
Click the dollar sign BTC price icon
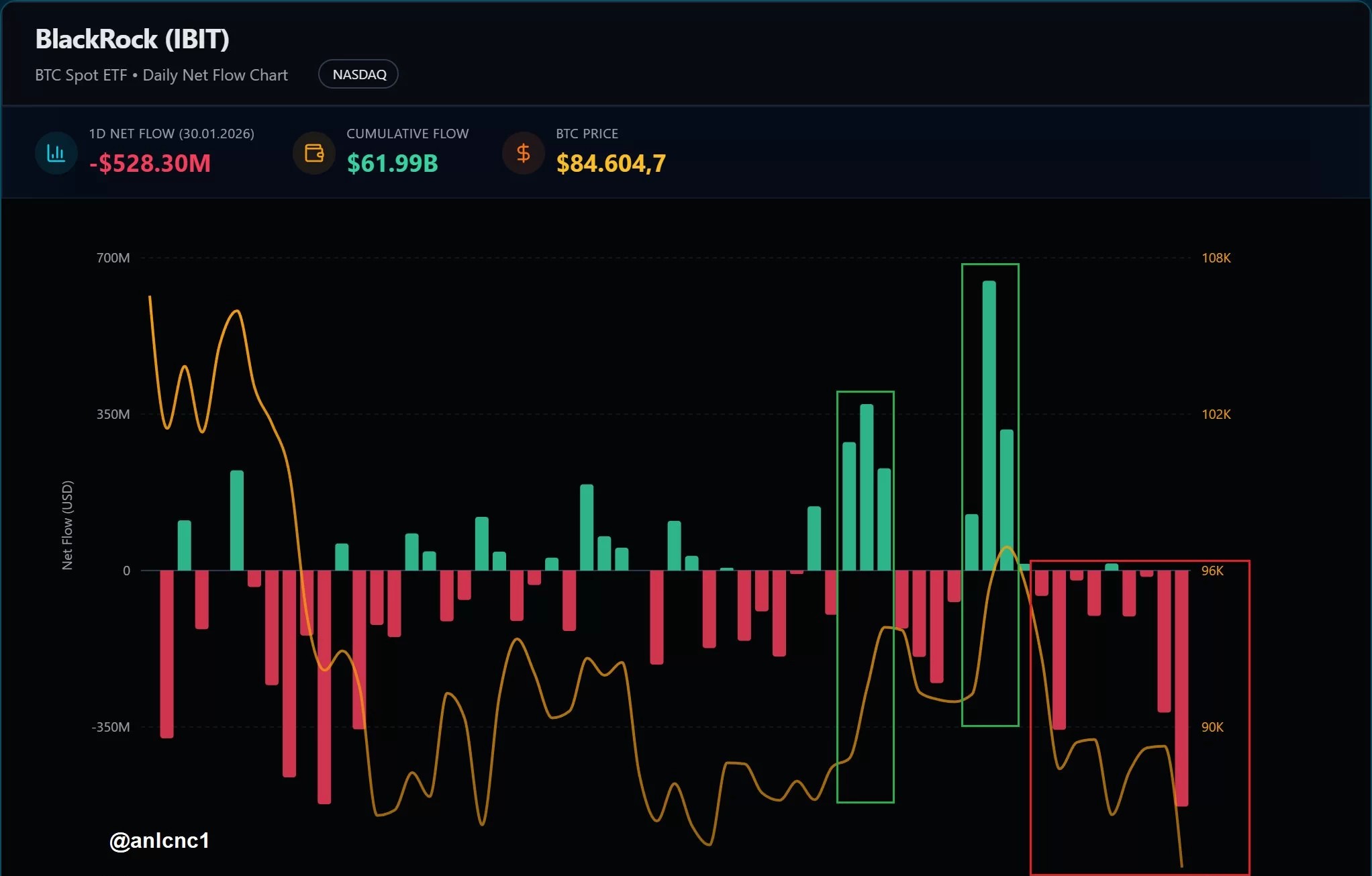(x=524, y=153)
